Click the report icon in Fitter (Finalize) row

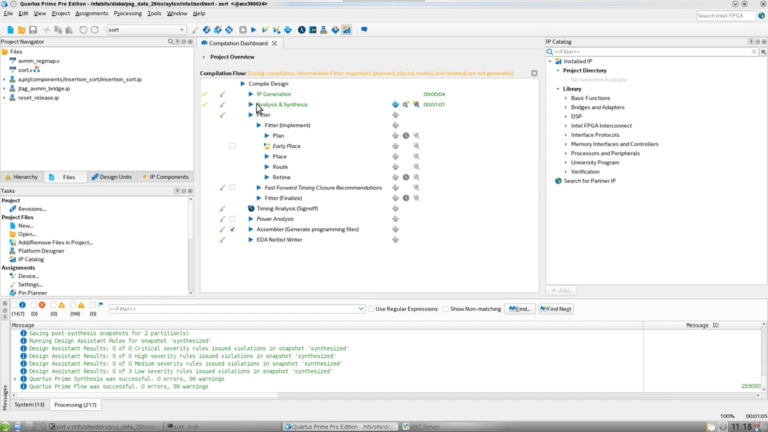[x=395, y=198]
